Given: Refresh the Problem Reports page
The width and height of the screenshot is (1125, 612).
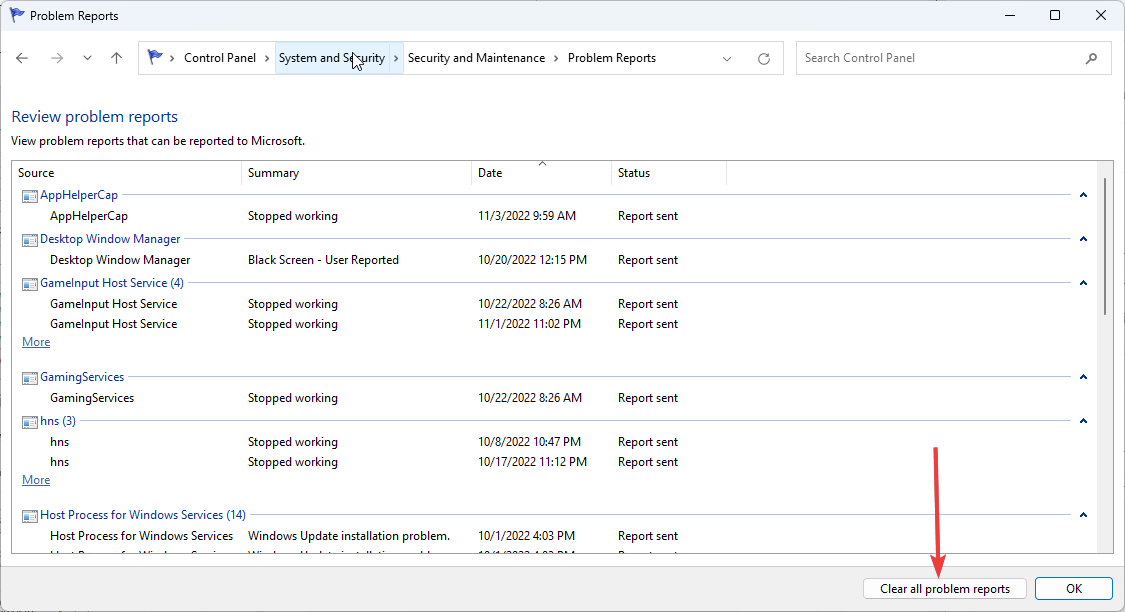Looking at the screenshot, I should coord(763,59).
